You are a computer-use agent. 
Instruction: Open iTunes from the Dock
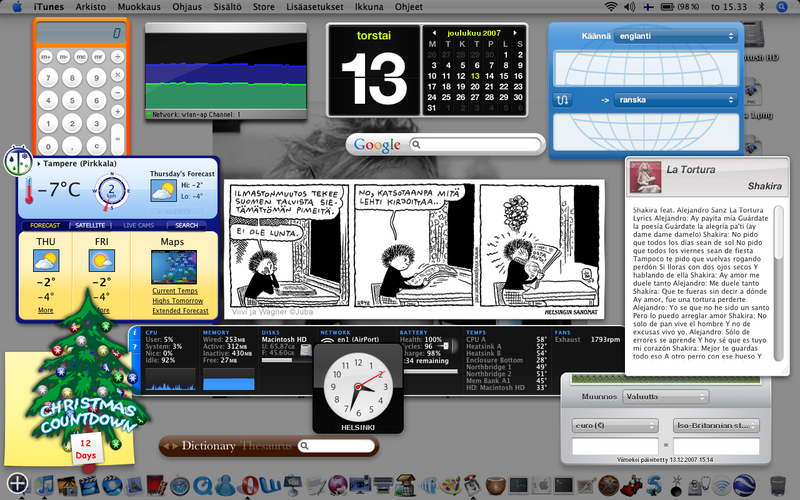click(x=44, y=485)
